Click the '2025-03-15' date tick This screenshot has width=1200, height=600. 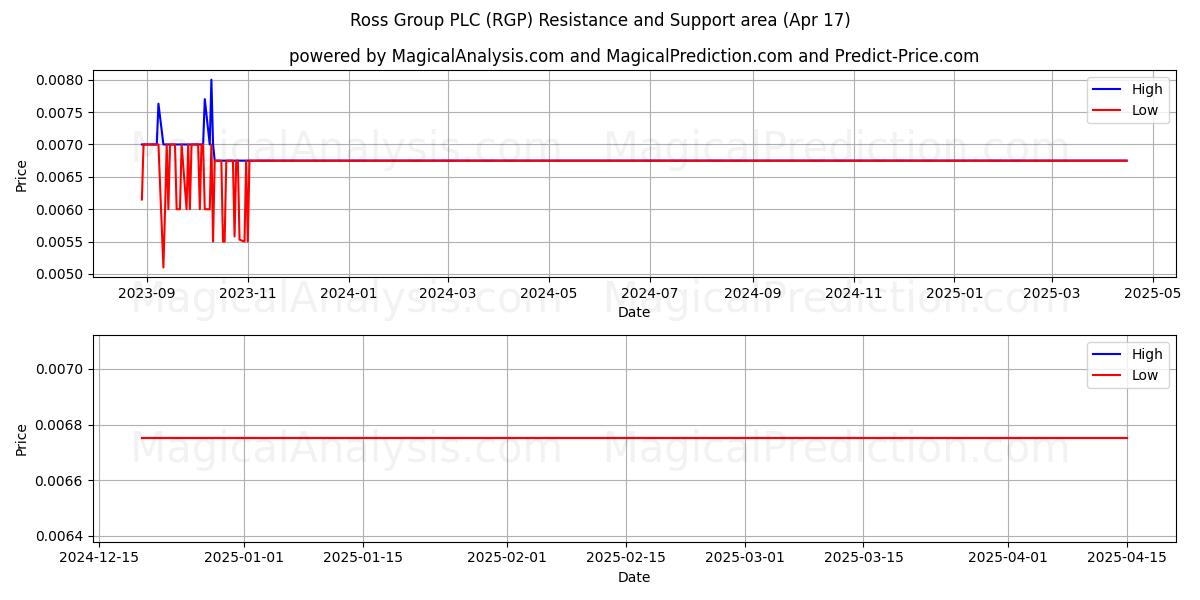point(864,559)
